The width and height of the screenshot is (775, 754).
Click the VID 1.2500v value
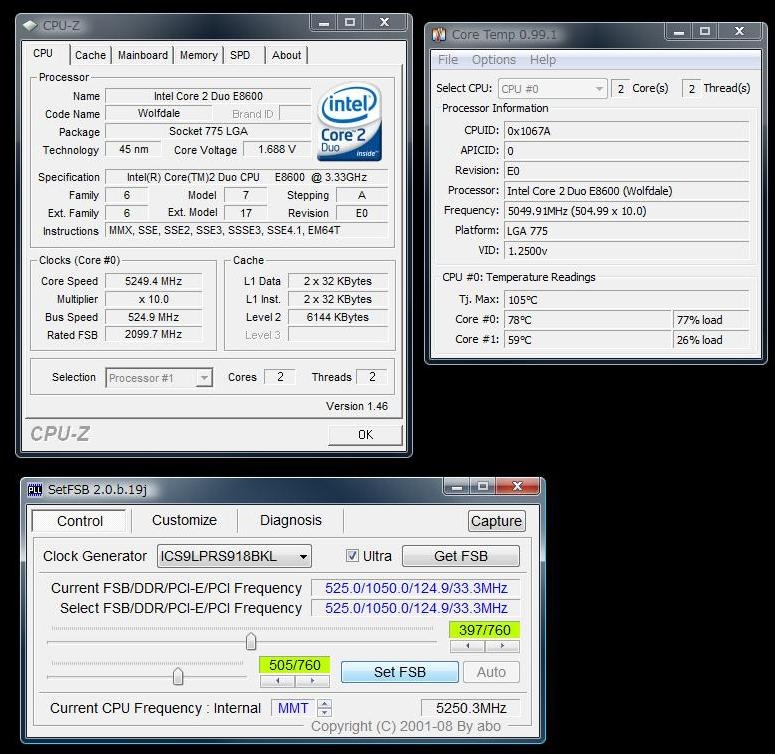(x=627, y=251)
